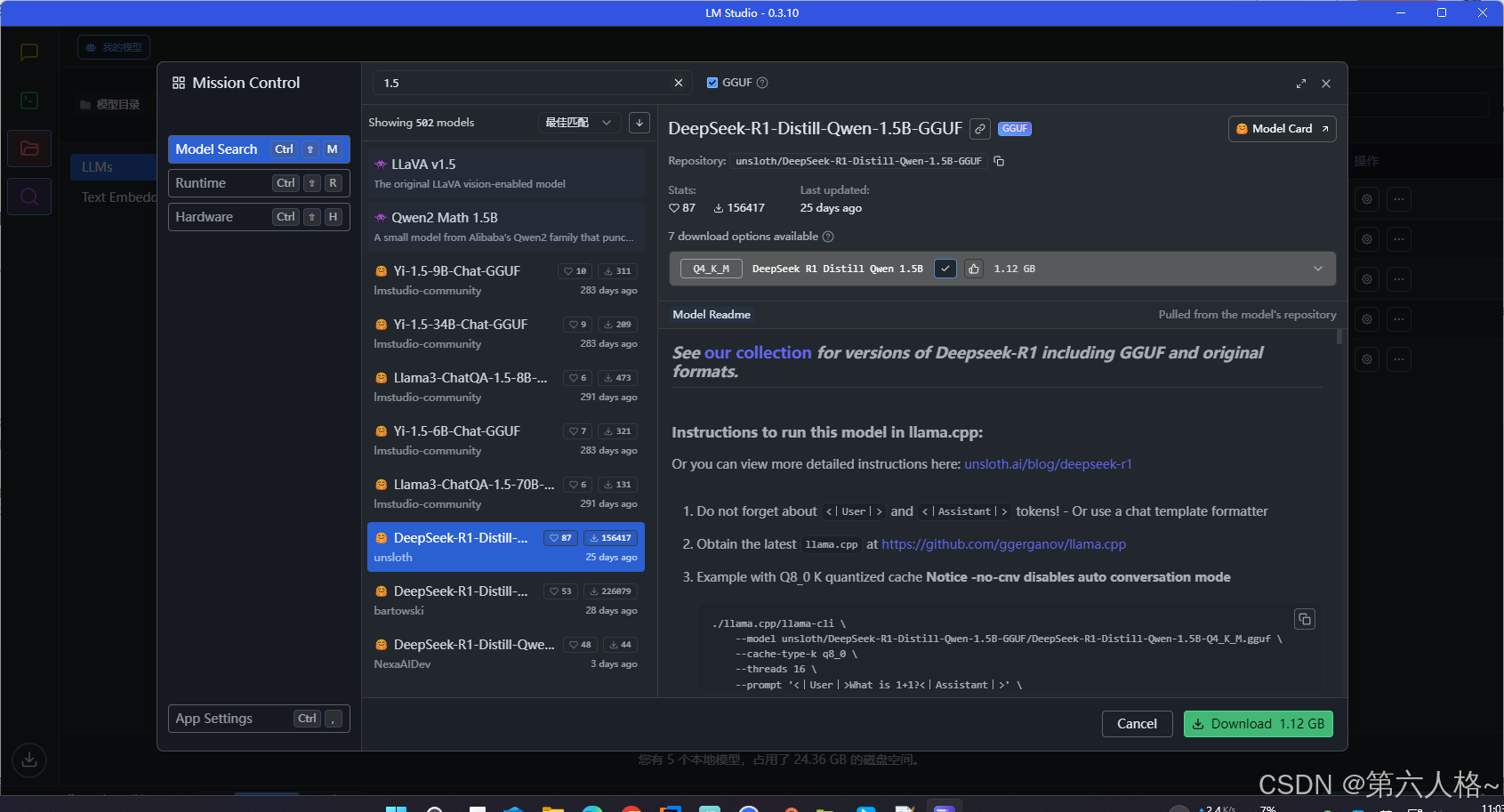Screen dimensions: 1504x812
Task: Click downloads badge 226079 on bartowski result
Action: 610,591
